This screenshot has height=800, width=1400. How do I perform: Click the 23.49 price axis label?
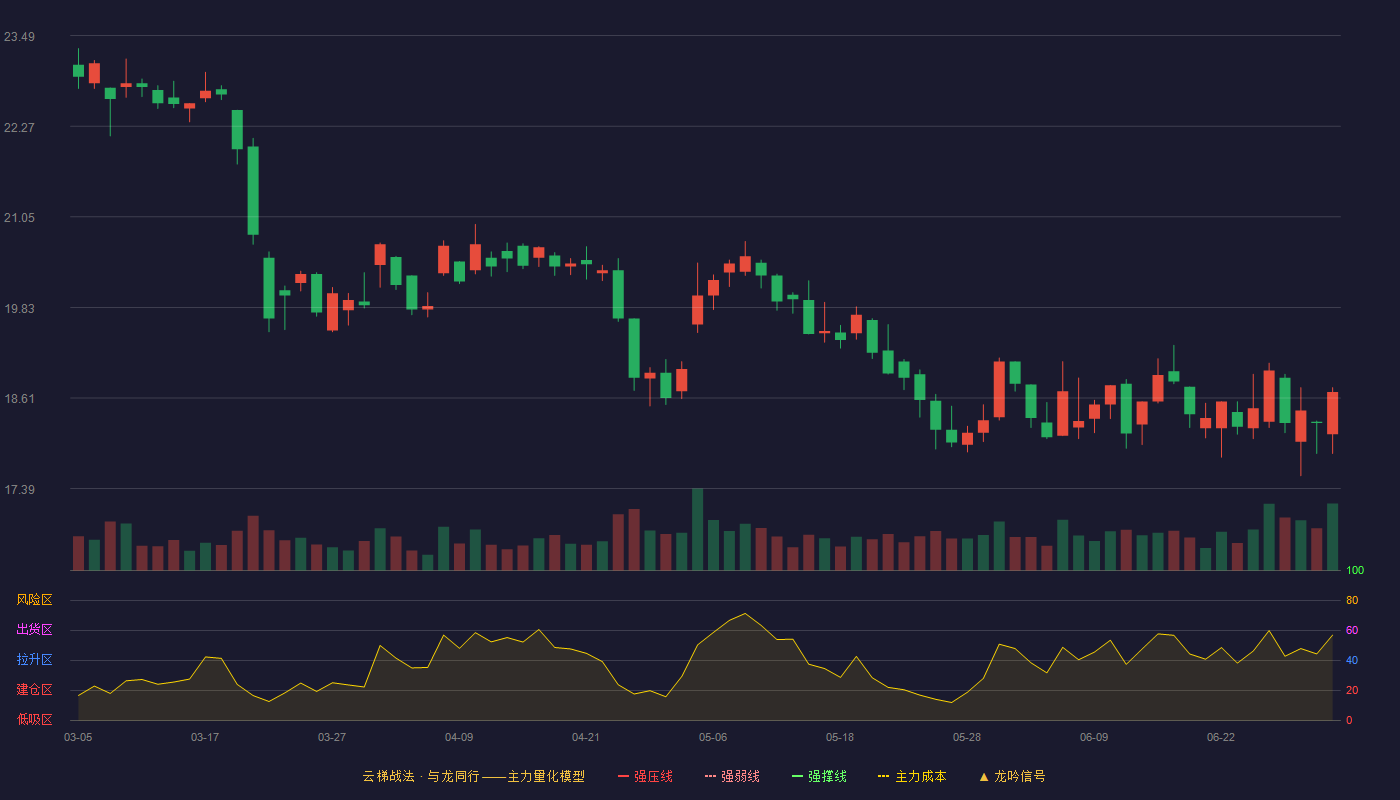pyautogui.click(x=19, y=37)
